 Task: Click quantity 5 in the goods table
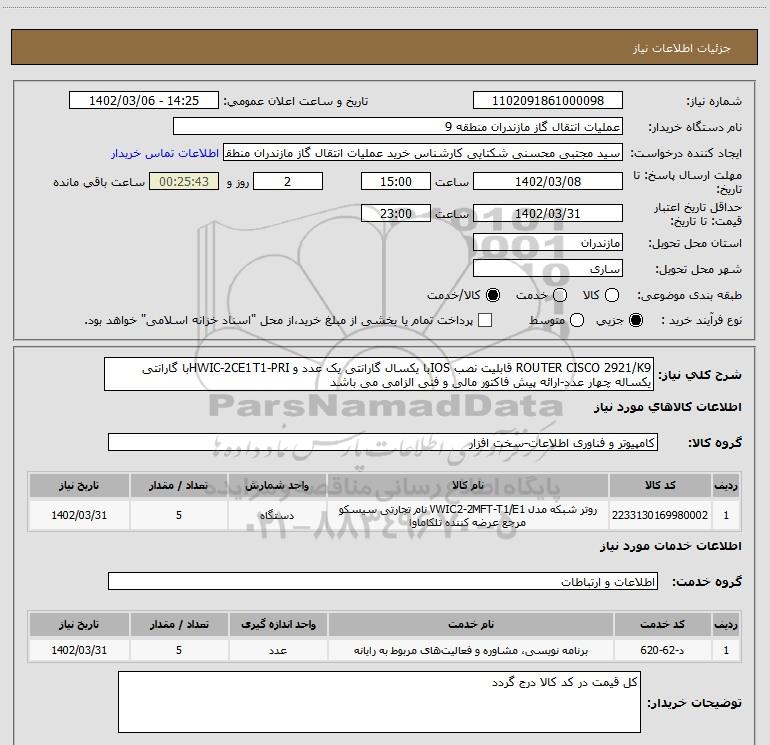179,515
